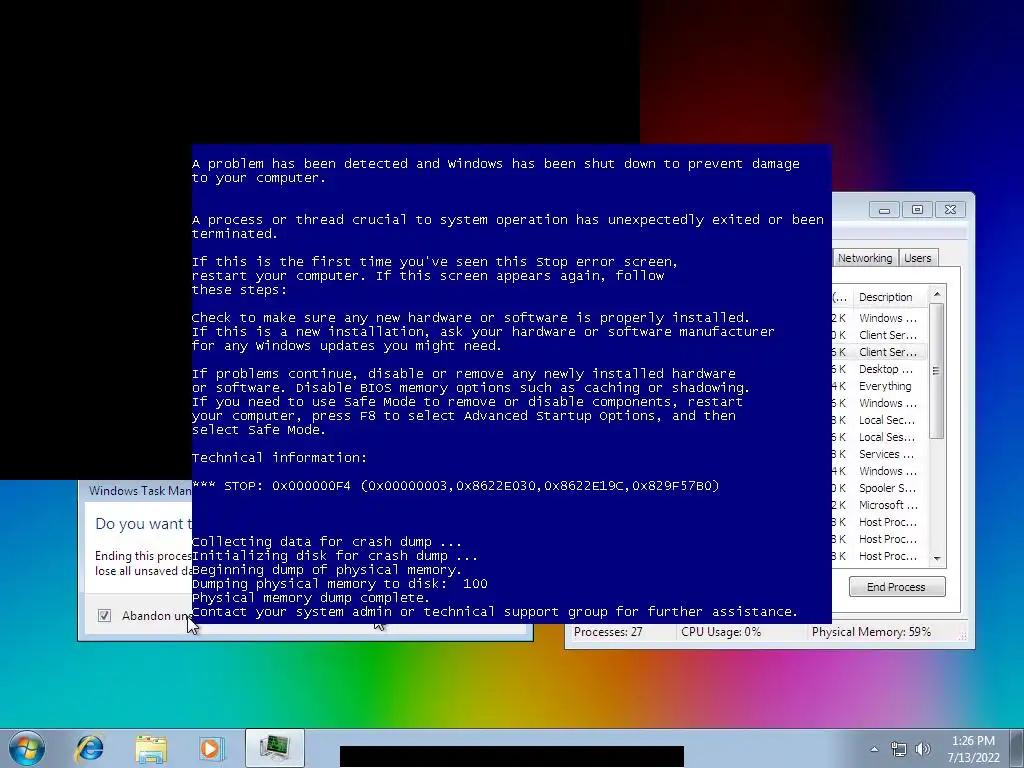Image resolution: width=1024 pixels, height=768 pixels.
Task: Select the Desktop ... process row
Action: 880,369
